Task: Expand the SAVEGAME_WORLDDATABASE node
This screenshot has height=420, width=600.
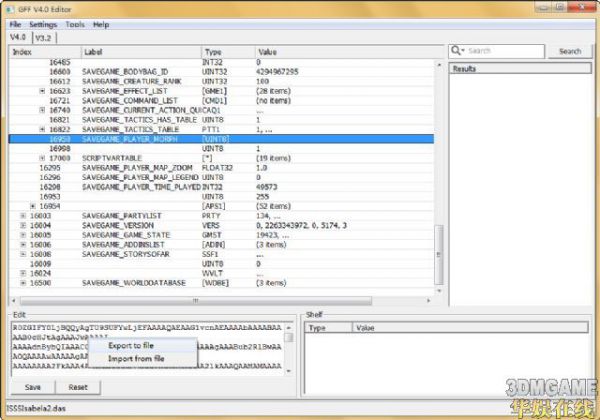Action: [x=23, y=283]
